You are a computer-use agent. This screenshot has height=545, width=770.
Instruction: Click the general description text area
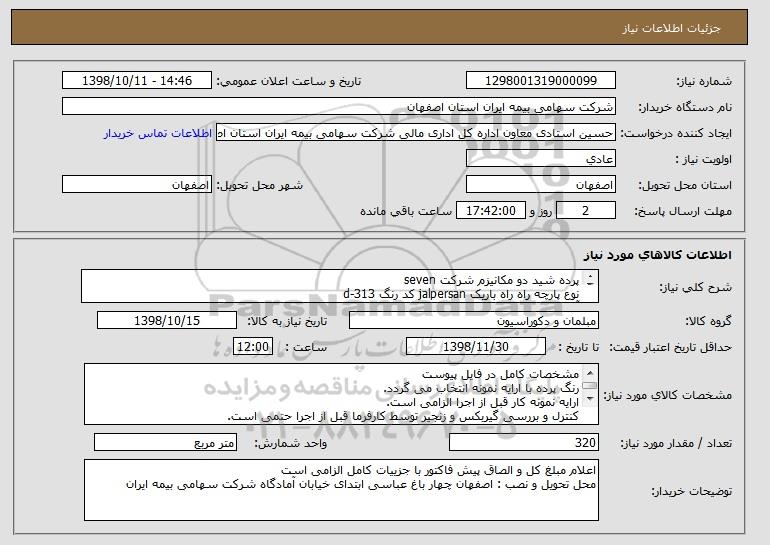[340, 286]
